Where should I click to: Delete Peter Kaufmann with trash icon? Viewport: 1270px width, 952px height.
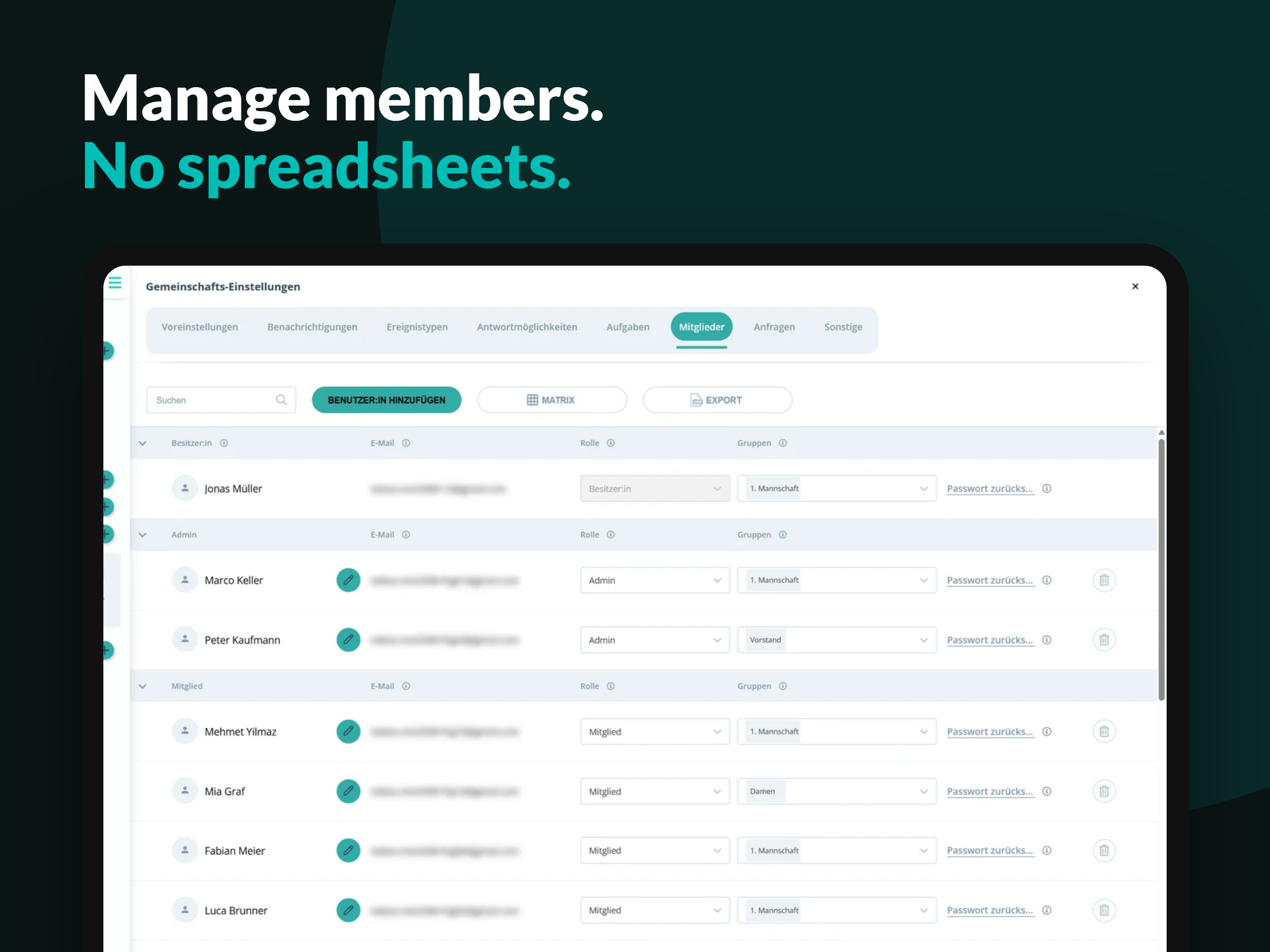1103,640
